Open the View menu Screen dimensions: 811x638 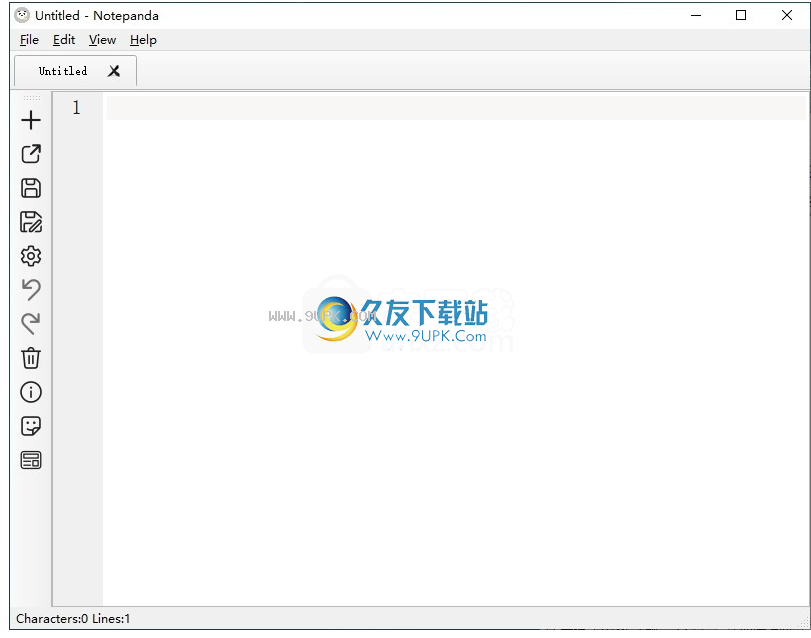102,40
